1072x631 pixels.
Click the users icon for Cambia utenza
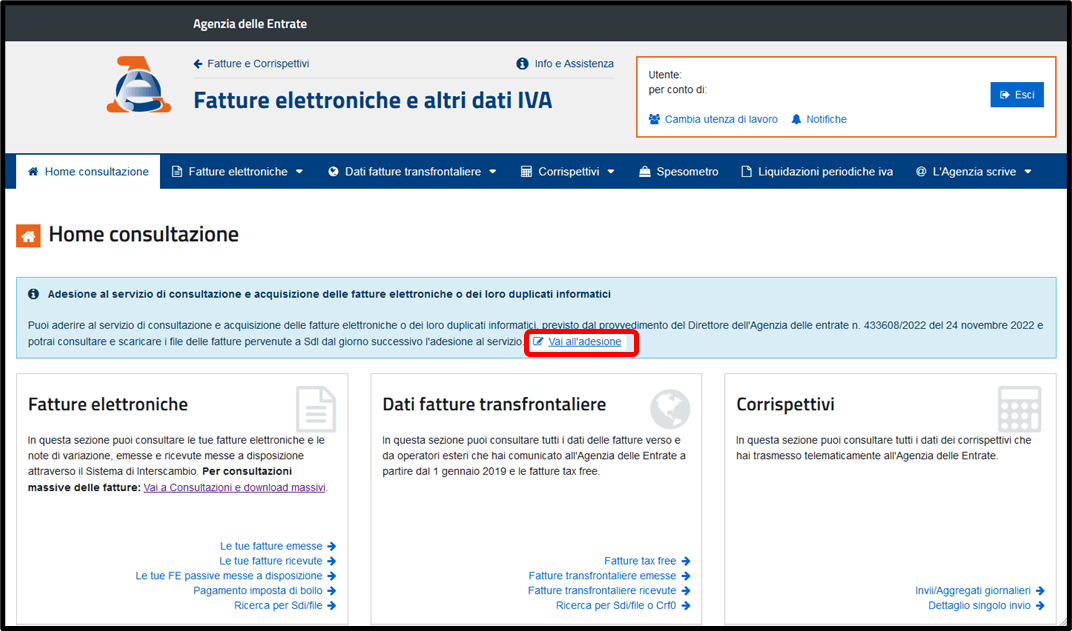point(654,119)
